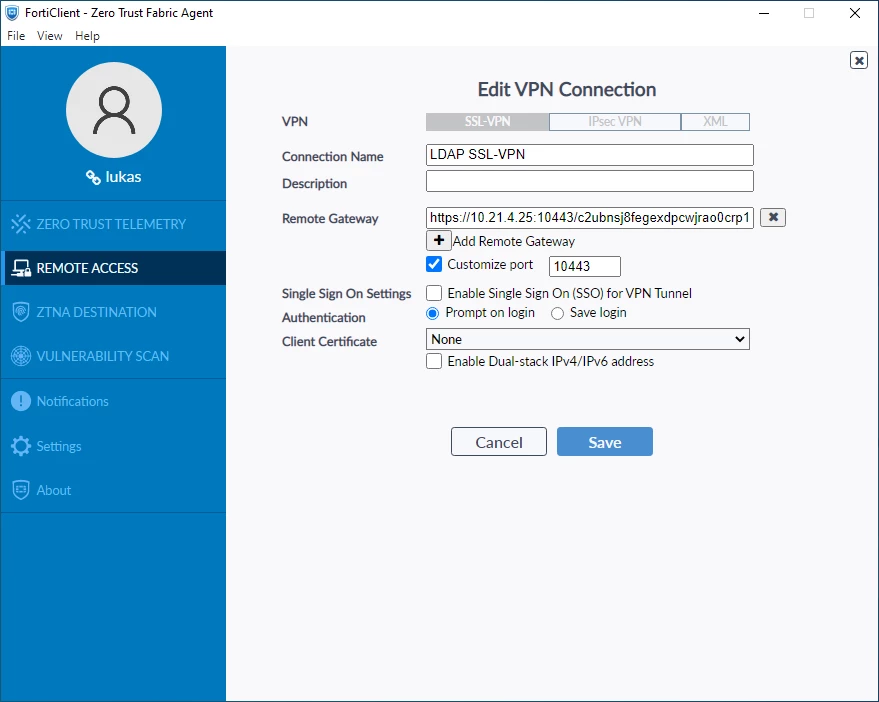The width and height of the screenshot is (879, 702).
Task: Click the plus icon to add gateway
Action: tap(438, 241)
